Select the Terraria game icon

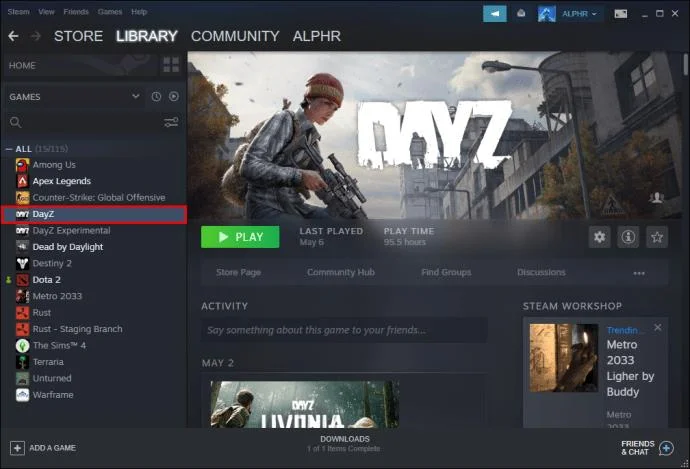[22, 362]
